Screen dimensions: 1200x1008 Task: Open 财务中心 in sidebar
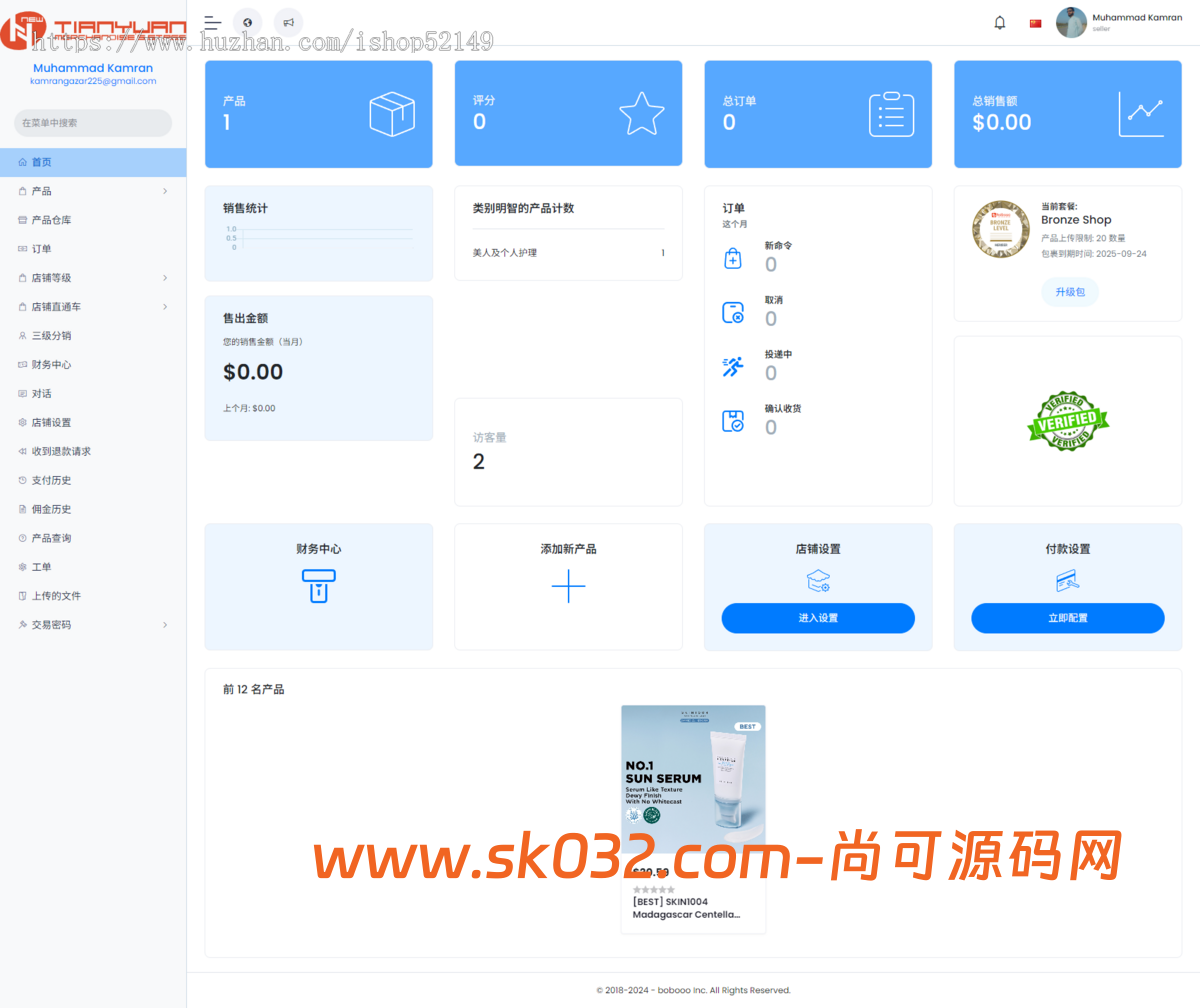point(93,365)
